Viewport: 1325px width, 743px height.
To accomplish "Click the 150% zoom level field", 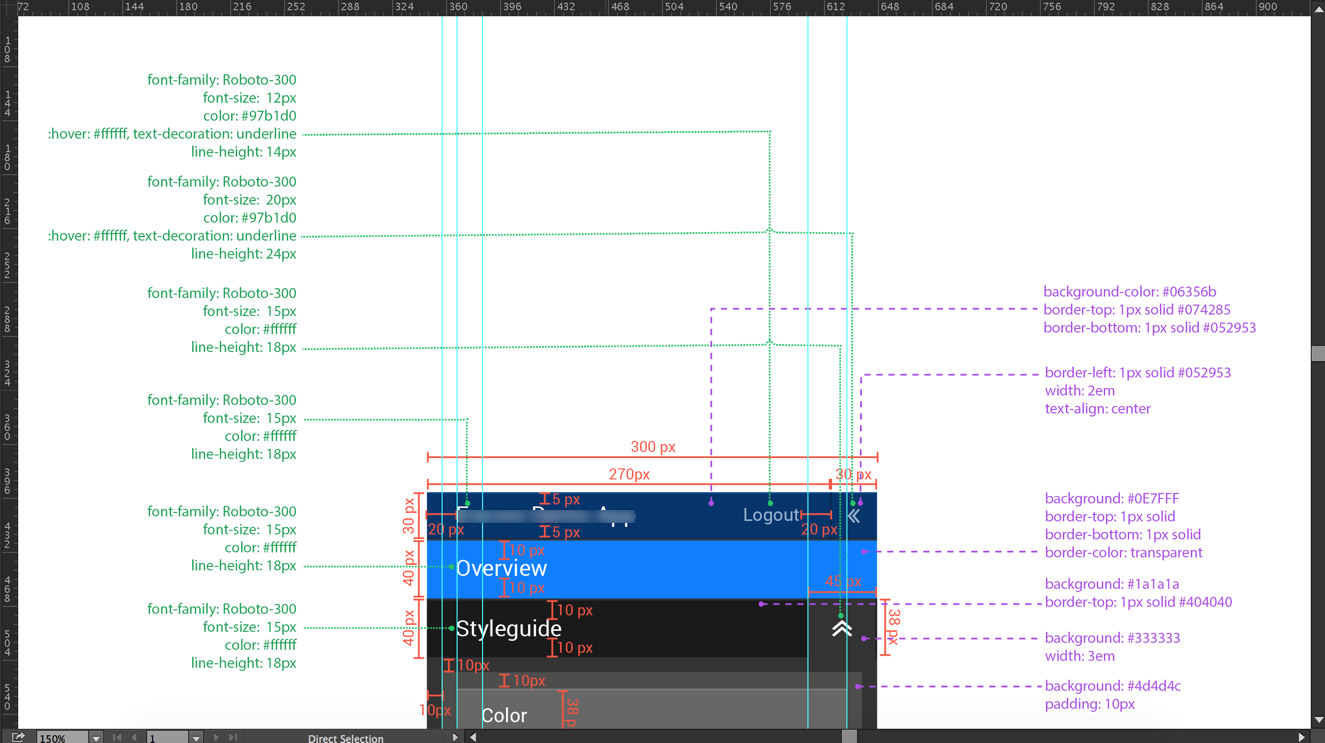I will click(63, 737).
